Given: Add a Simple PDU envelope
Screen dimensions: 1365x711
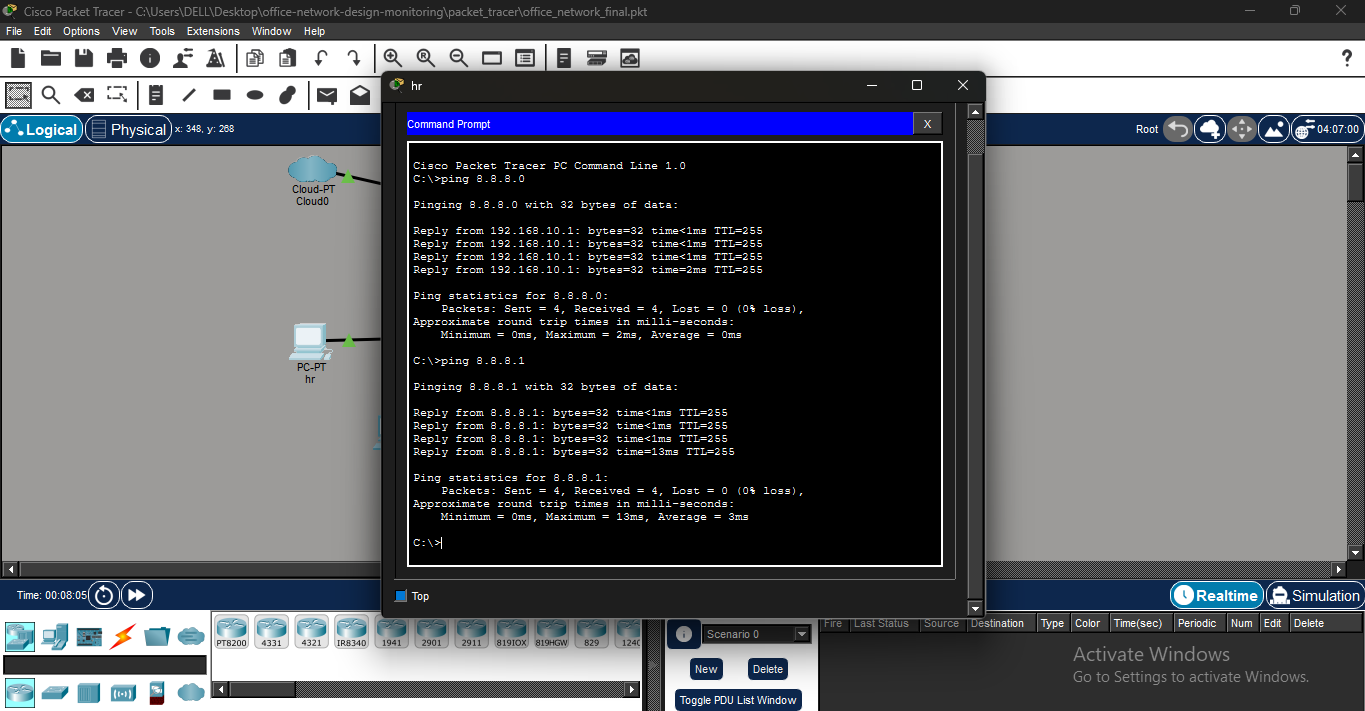Looking at the screenshot, I should pos(327,95).
